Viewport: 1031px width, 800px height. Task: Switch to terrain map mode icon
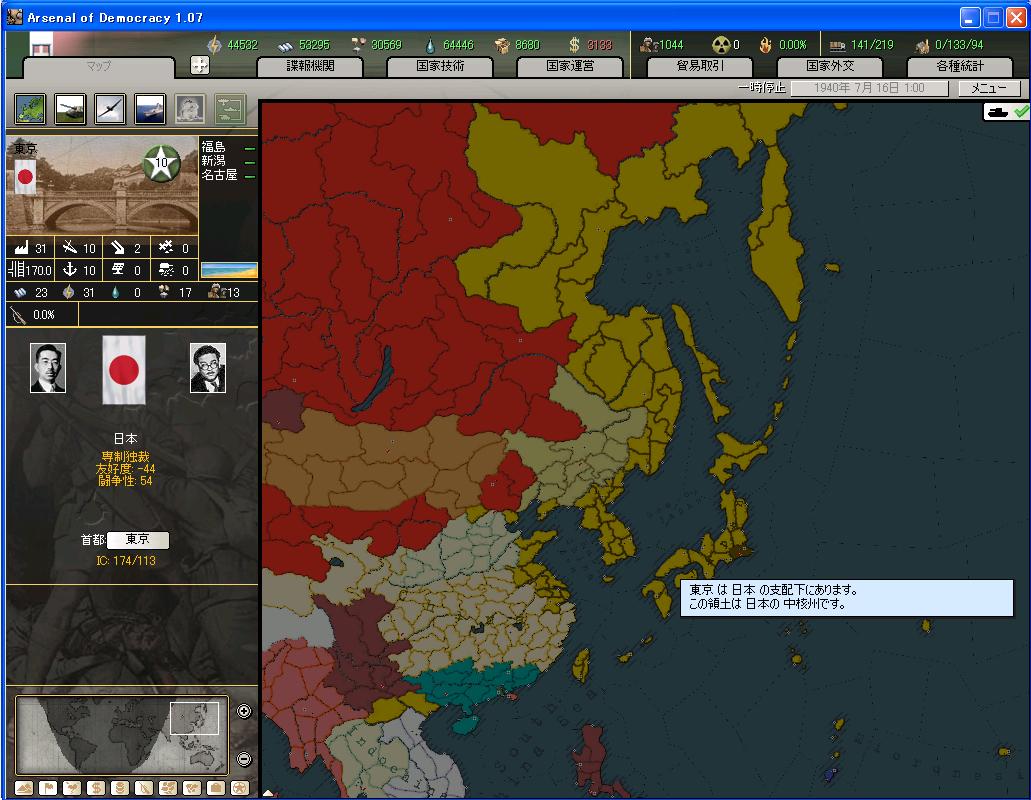coord(25,788)
